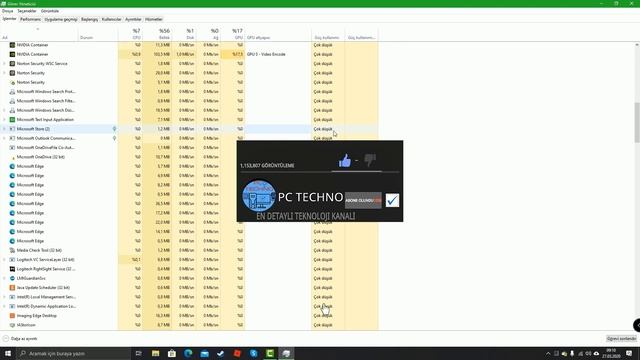Open the Seçenekler menu
Screen dimensions: 640x360
27,11
